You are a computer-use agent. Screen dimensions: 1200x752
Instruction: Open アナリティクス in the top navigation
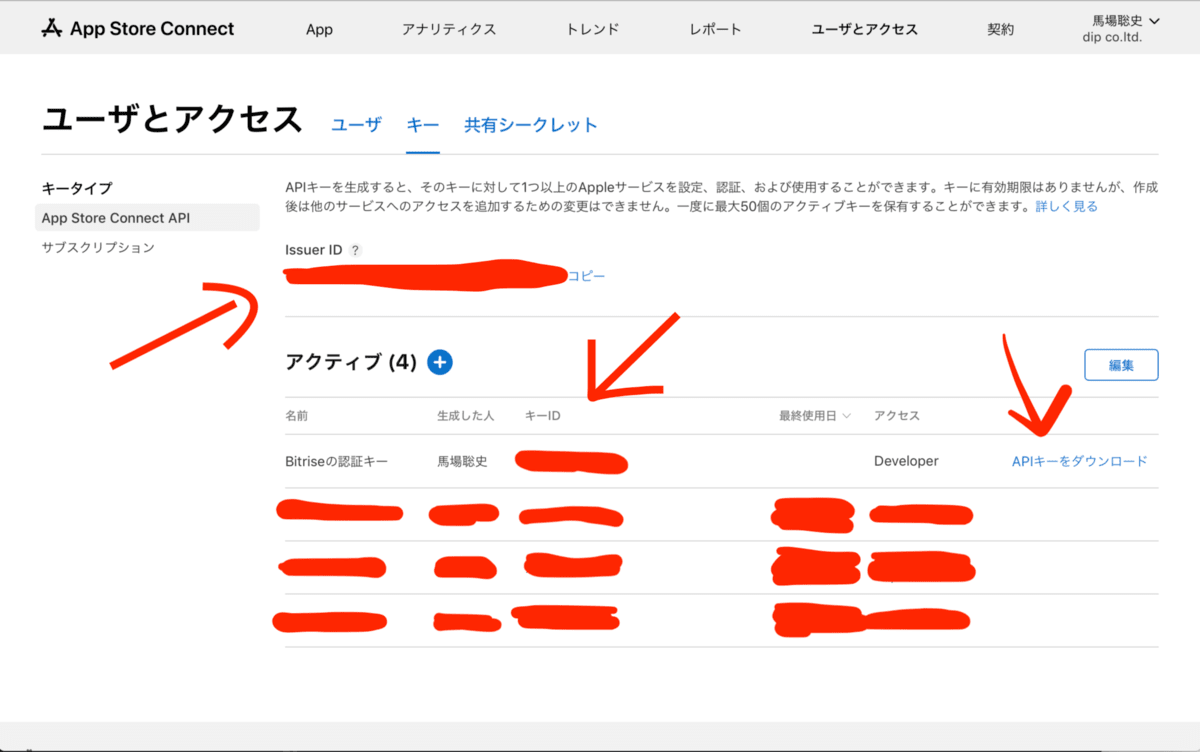(449, 29)
